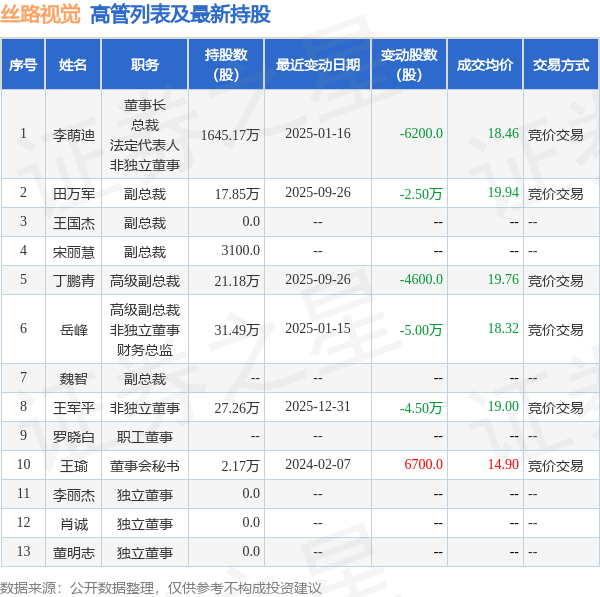Click the date 2025-01-16
The image size is (600, 597).
point(318,133)
